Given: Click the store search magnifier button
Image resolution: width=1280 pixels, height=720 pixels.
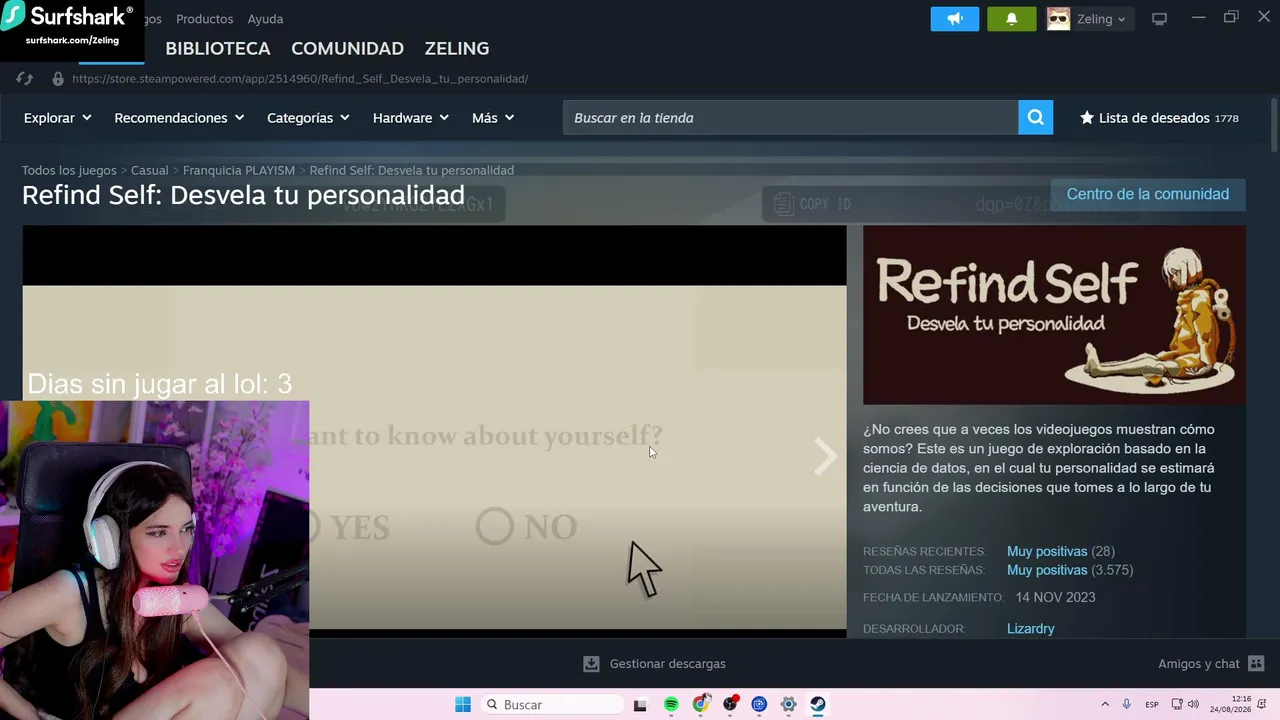Looking at the screenshot, I should pyautogui.click(x=1036, y=118).
